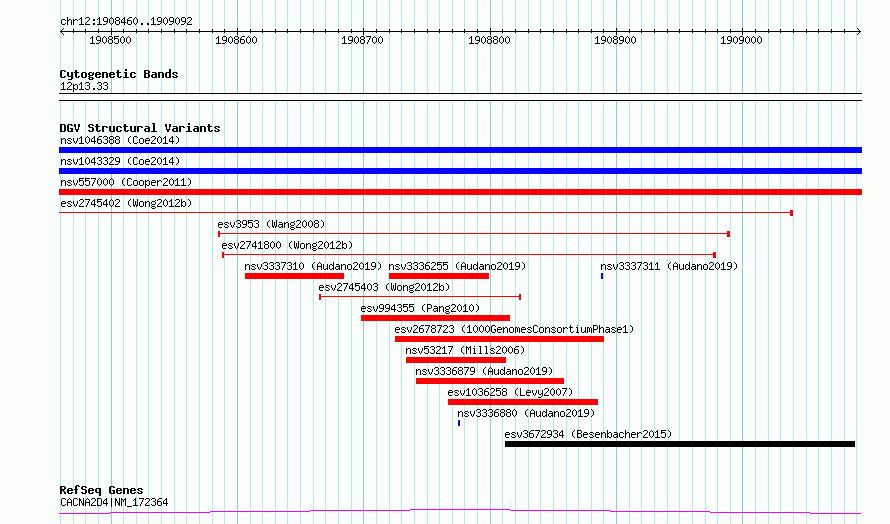Select the nsv3336255 (Audano2019) red bar
This screenshot has height=524, width=890.
pyautogui.click(x=439, y=276)
